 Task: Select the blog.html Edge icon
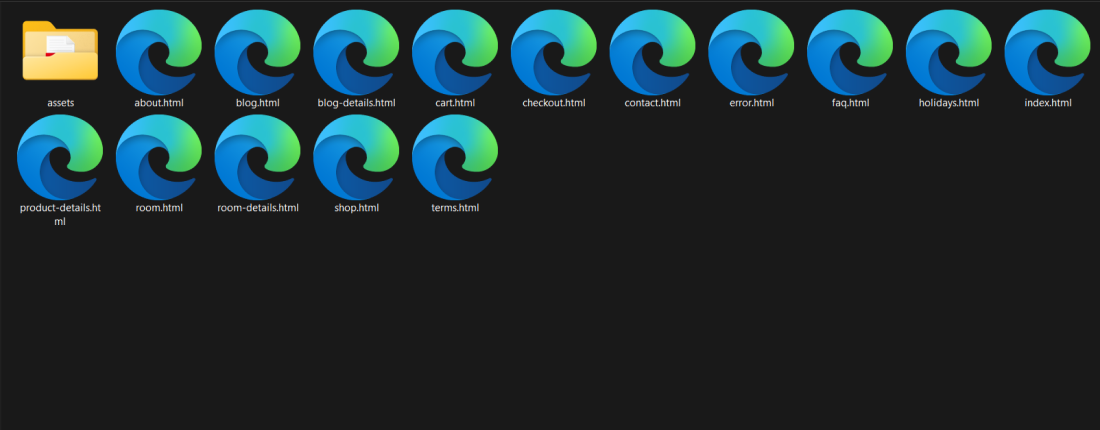(x=257, y=52)
